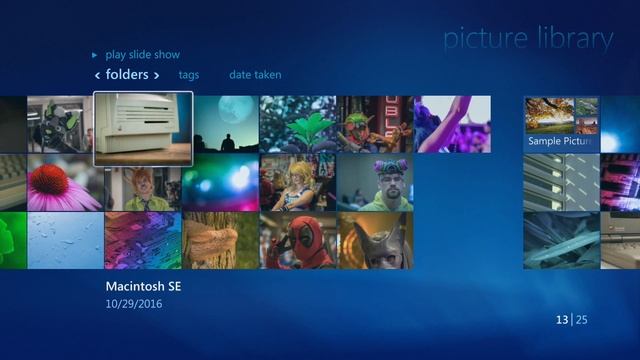
Task: Open the goblin costume neon sign photo
Action: [375, 124]
